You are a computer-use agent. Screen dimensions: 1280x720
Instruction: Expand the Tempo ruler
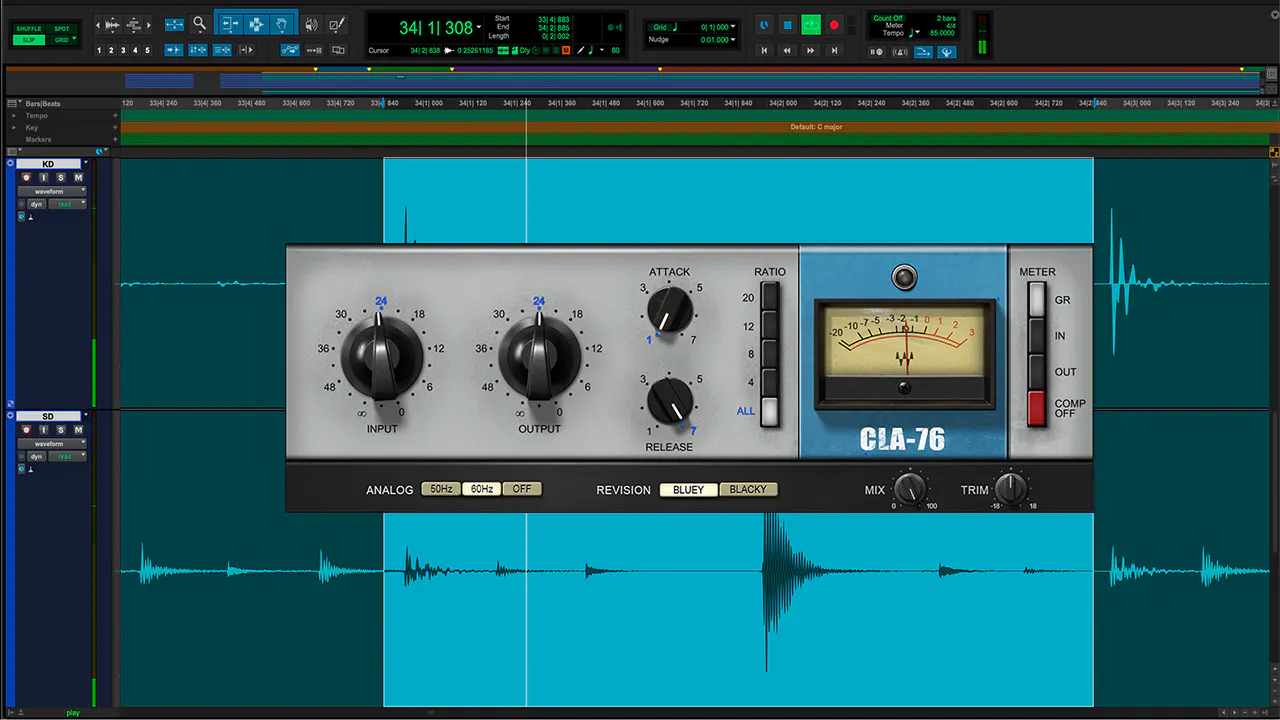pyautogui.click(x=14, y=115)
